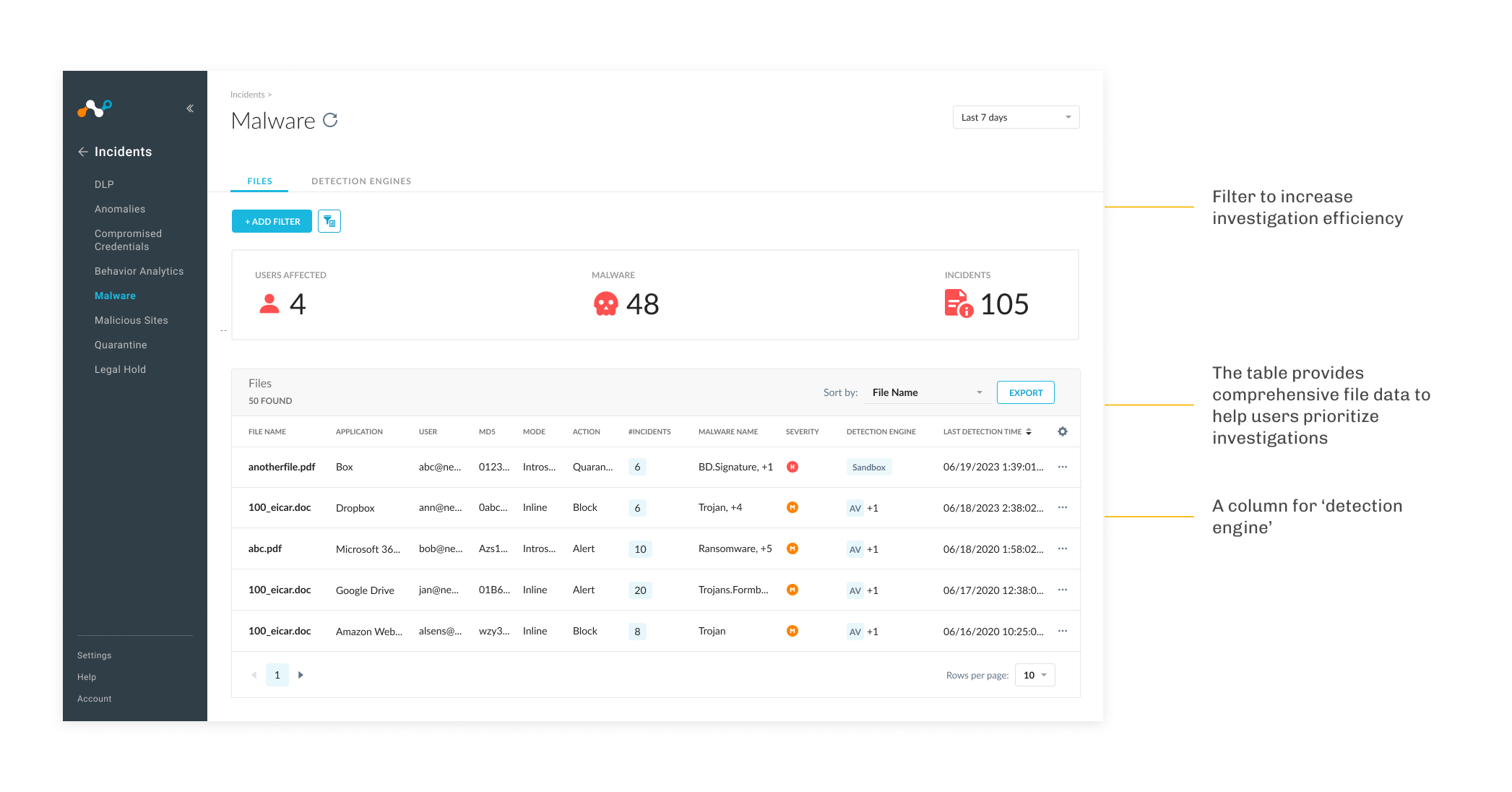Open more options for abc.pdf row
Viewport: 1512px width, 792px height.
(1063, 548)
